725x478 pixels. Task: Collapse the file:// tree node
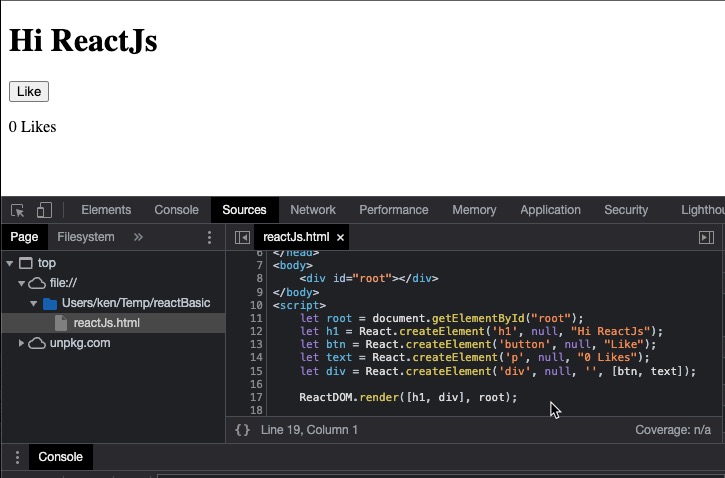tap(21, 283)
